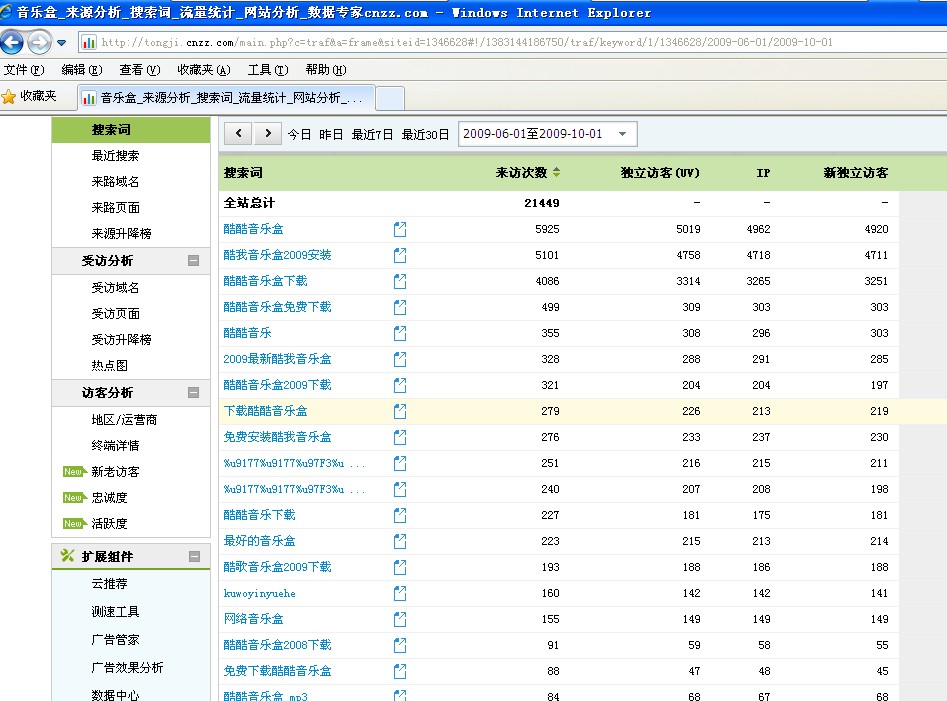
Task: Open external link icon for 酷酷音乐盒2008下载
Action: pyautogui.click(x=400, y=645)
